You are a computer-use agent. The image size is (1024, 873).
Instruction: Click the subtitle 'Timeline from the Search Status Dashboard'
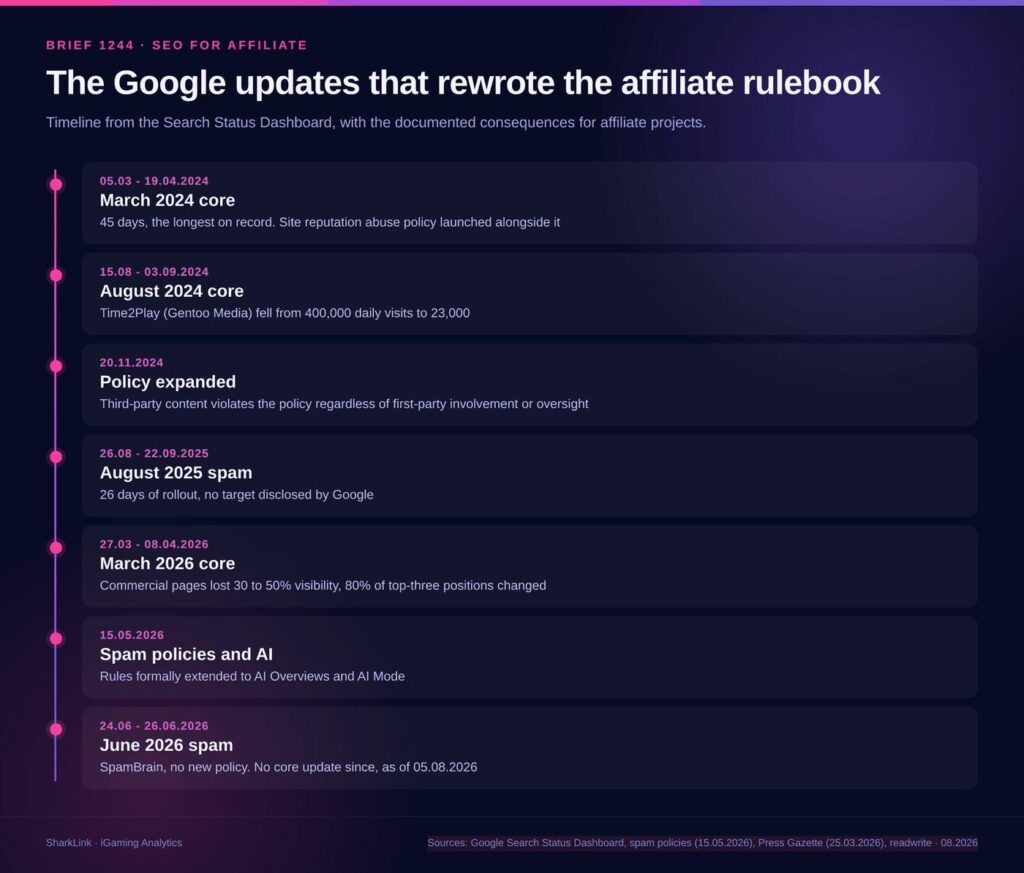pyautogui.click(x=376, y=123)
